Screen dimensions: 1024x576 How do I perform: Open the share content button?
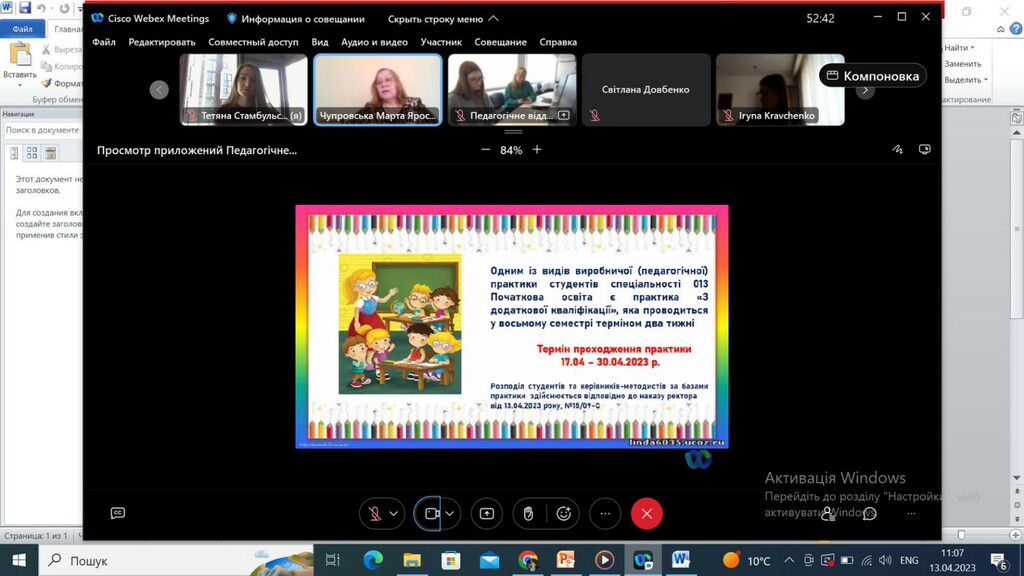(x=487, y=514)
